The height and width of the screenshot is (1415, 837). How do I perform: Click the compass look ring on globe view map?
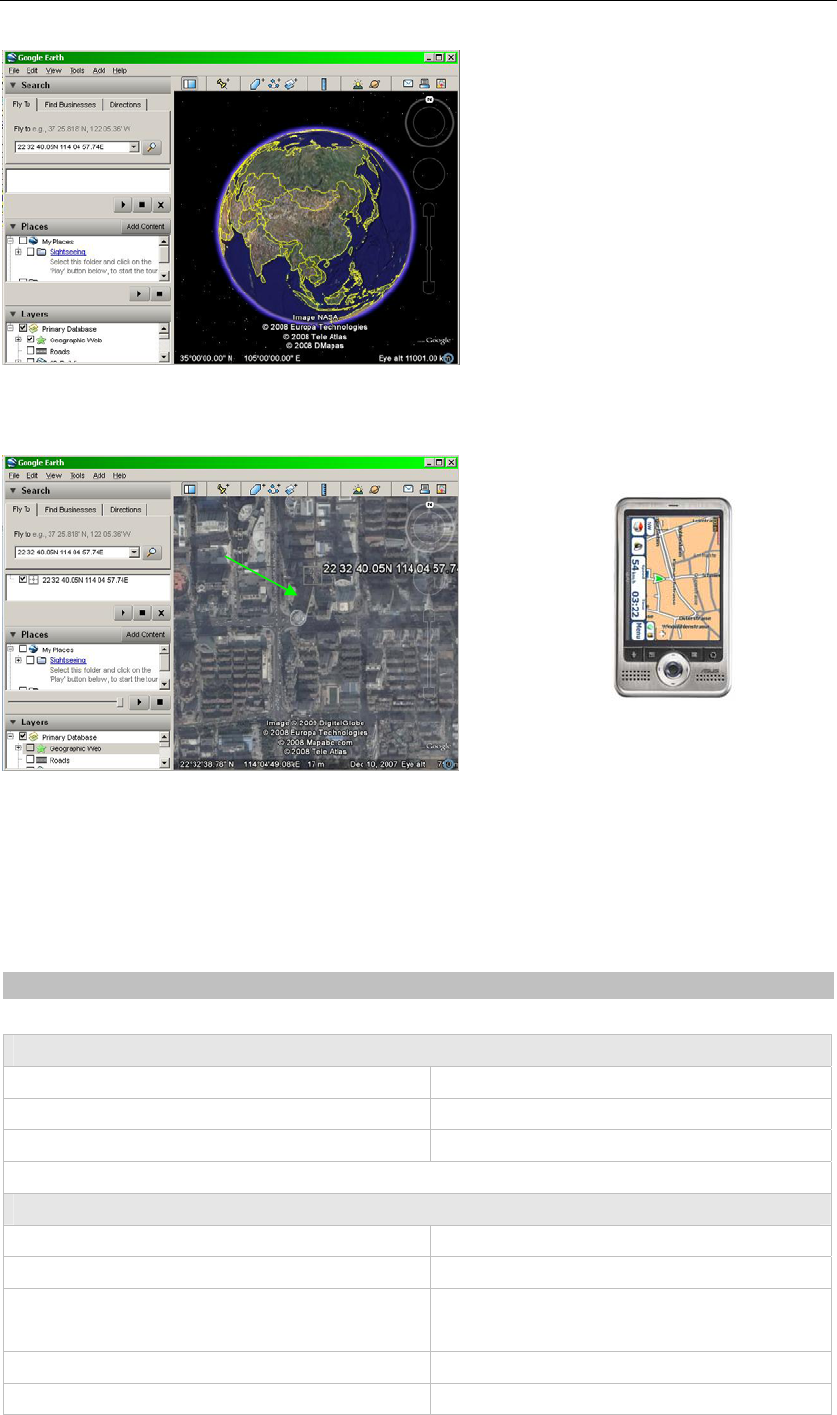click(429, 122)
